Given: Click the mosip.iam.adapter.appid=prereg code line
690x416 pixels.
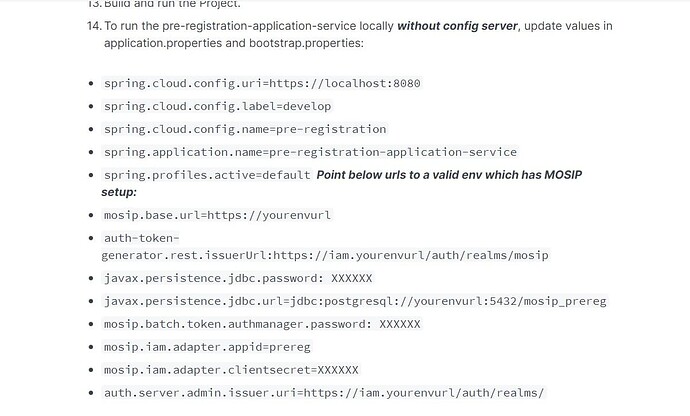Looking at the screenshot, I should [207, 347].
